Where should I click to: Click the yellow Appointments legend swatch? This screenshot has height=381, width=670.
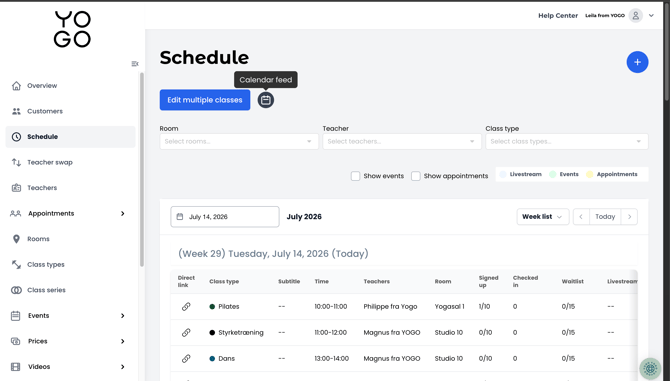590,174
